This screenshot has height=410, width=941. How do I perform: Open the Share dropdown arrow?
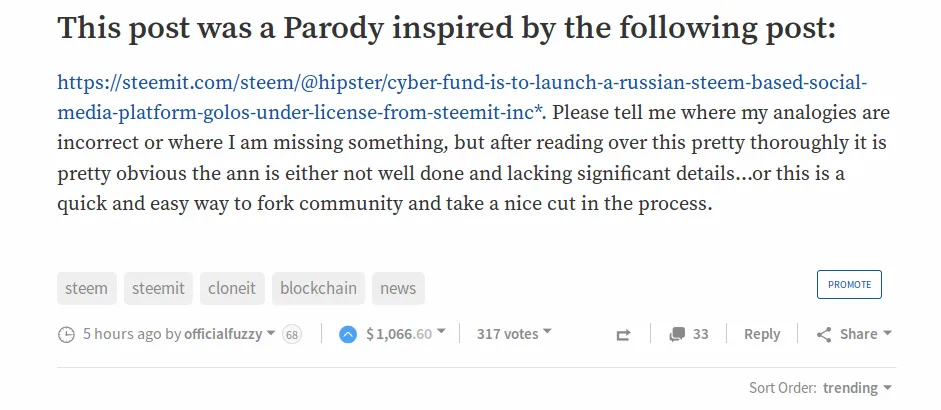888,333
